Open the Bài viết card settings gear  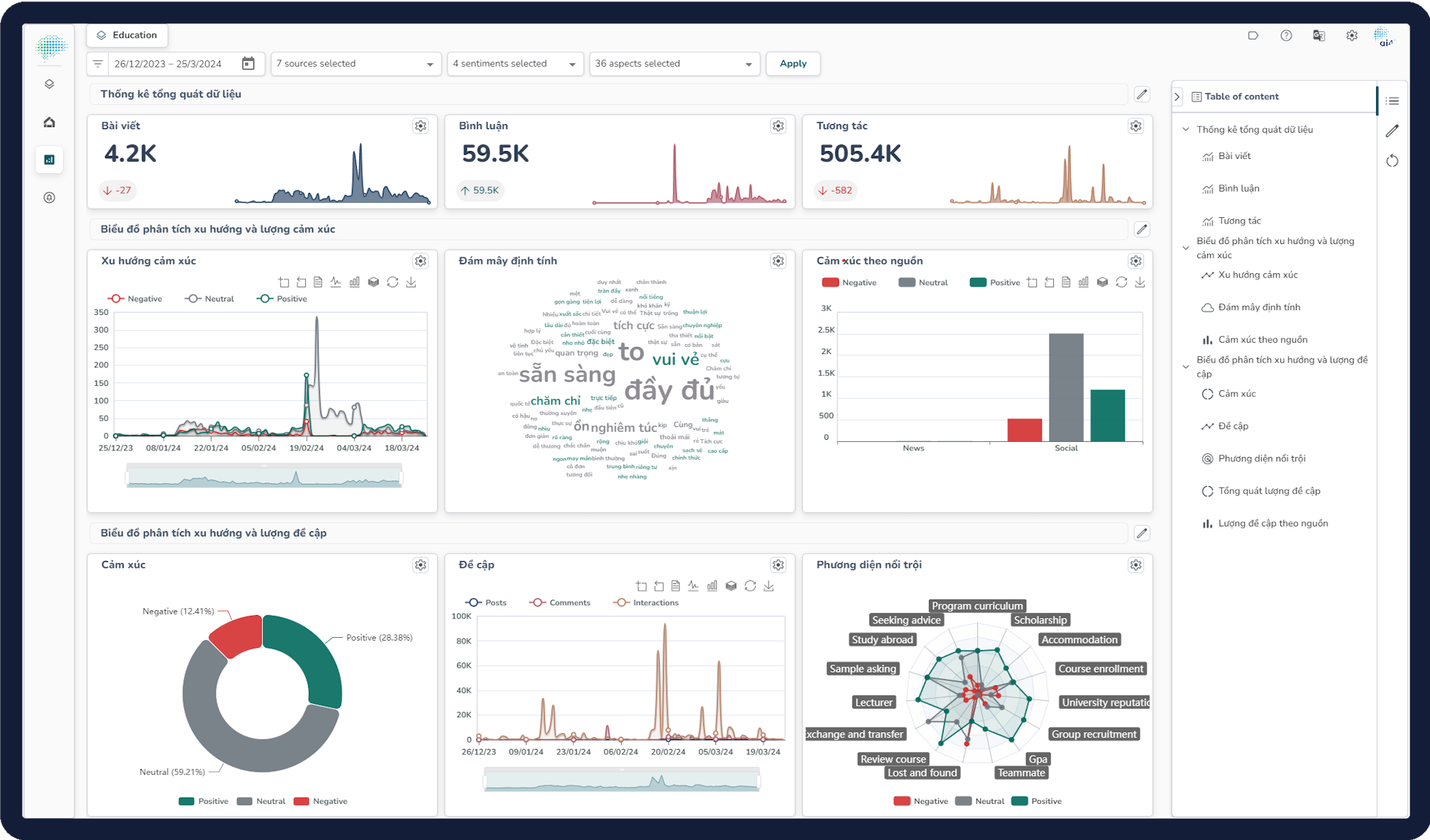click(421, 126)
